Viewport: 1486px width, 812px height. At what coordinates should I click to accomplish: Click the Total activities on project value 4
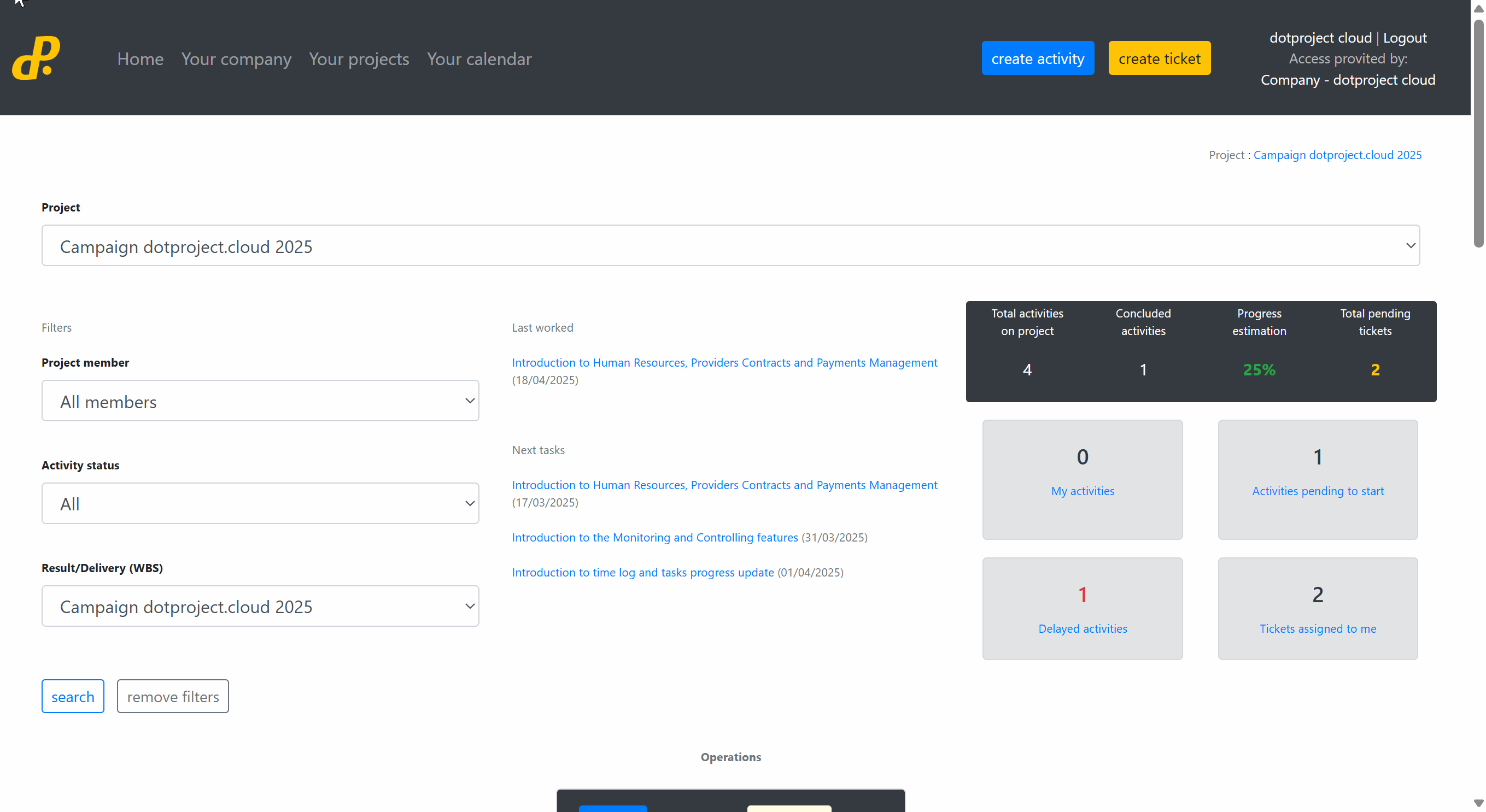pos(1027,370)
